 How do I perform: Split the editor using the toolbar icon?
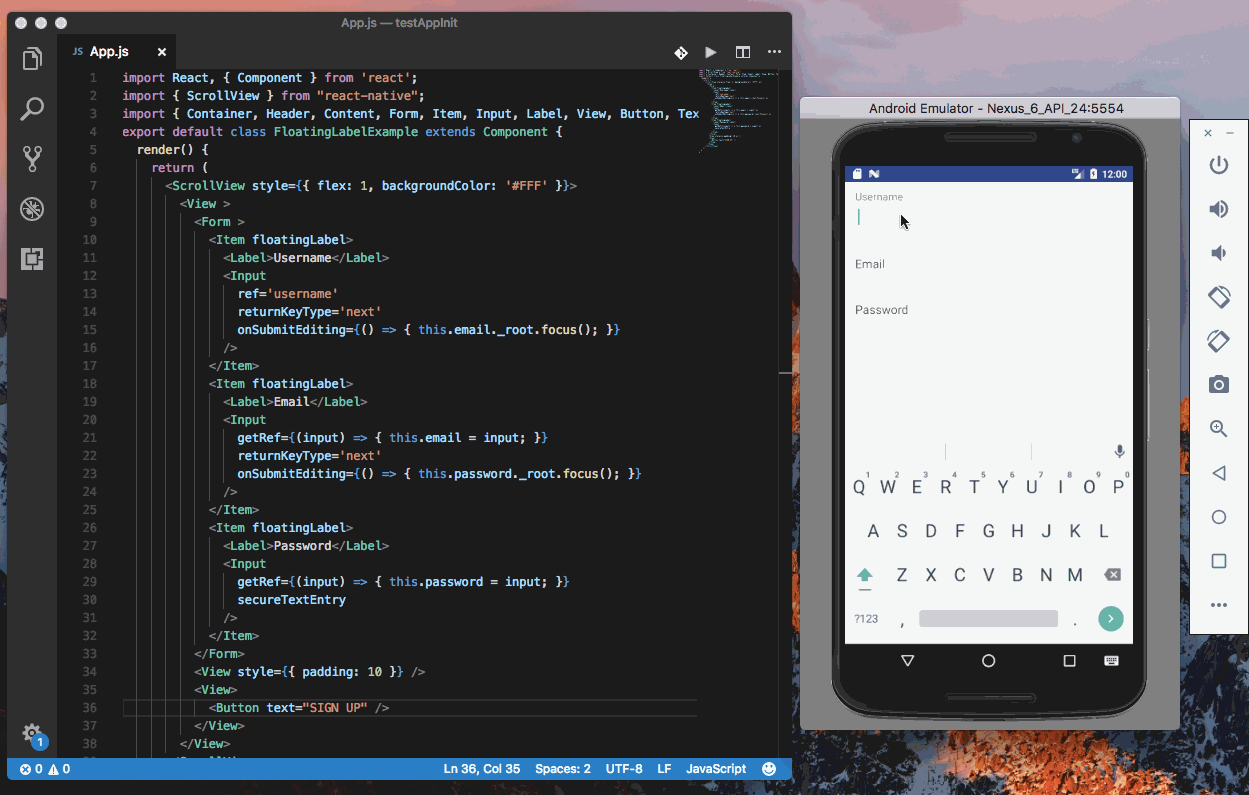(x=742, y=52)
